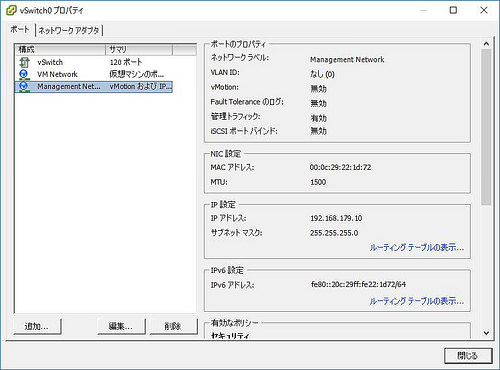The height and width of the screenshot is (370, 500).
Task: Click the IPv6 address fe80::20c:29ff:fe22:1d72/64
Action: (358, 284)
